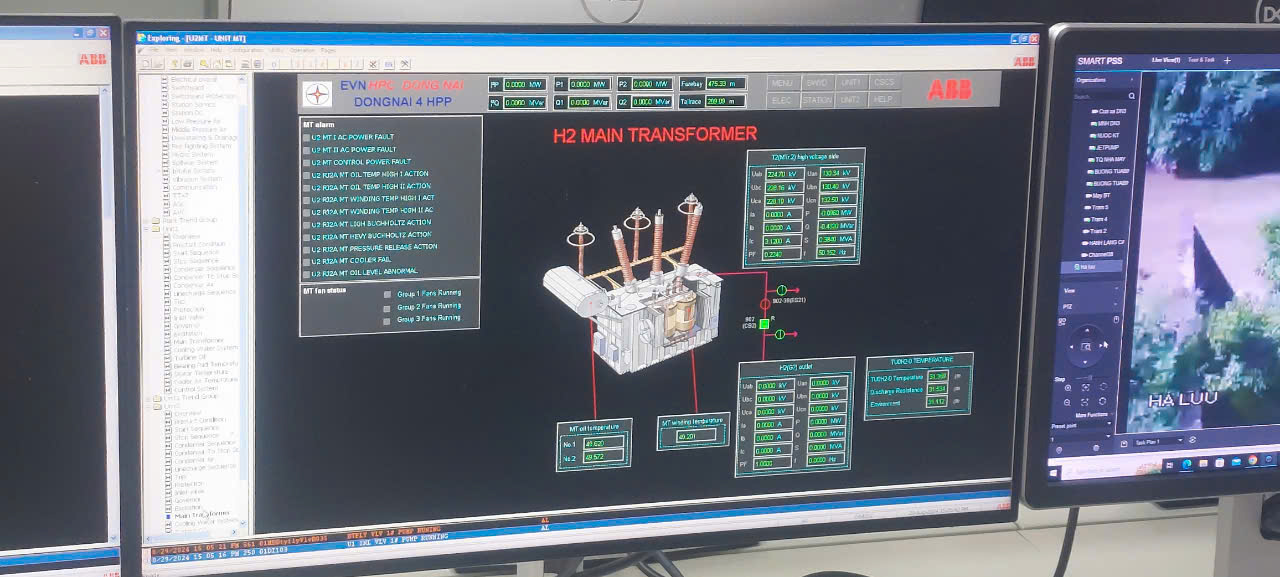Viewport: 1280px width, 577px height.
Task: Click the red ABB logo in the HMI header
Action: [949, 90]
